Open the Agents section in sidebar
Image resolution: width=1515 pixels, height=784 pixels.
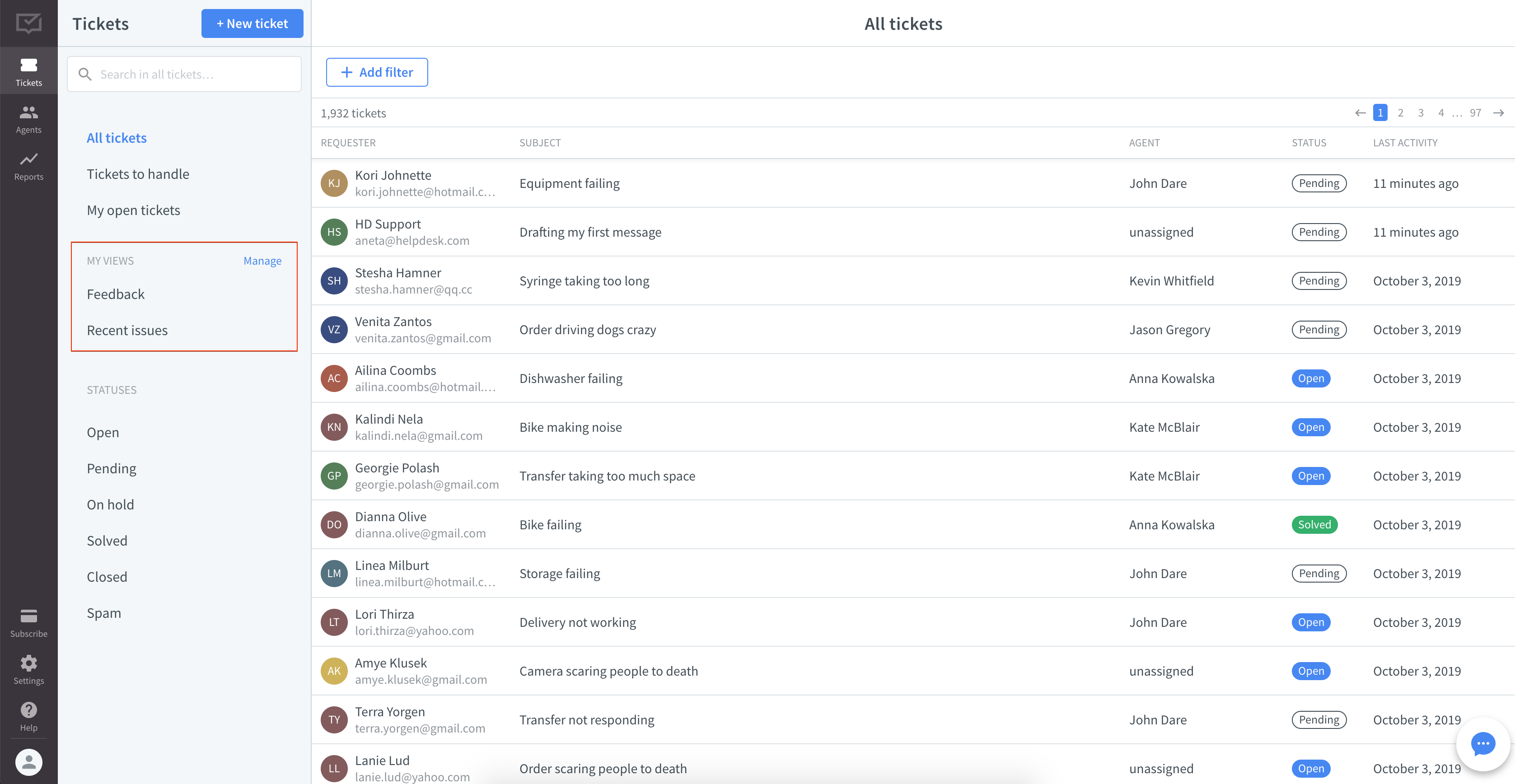(28, 118)
